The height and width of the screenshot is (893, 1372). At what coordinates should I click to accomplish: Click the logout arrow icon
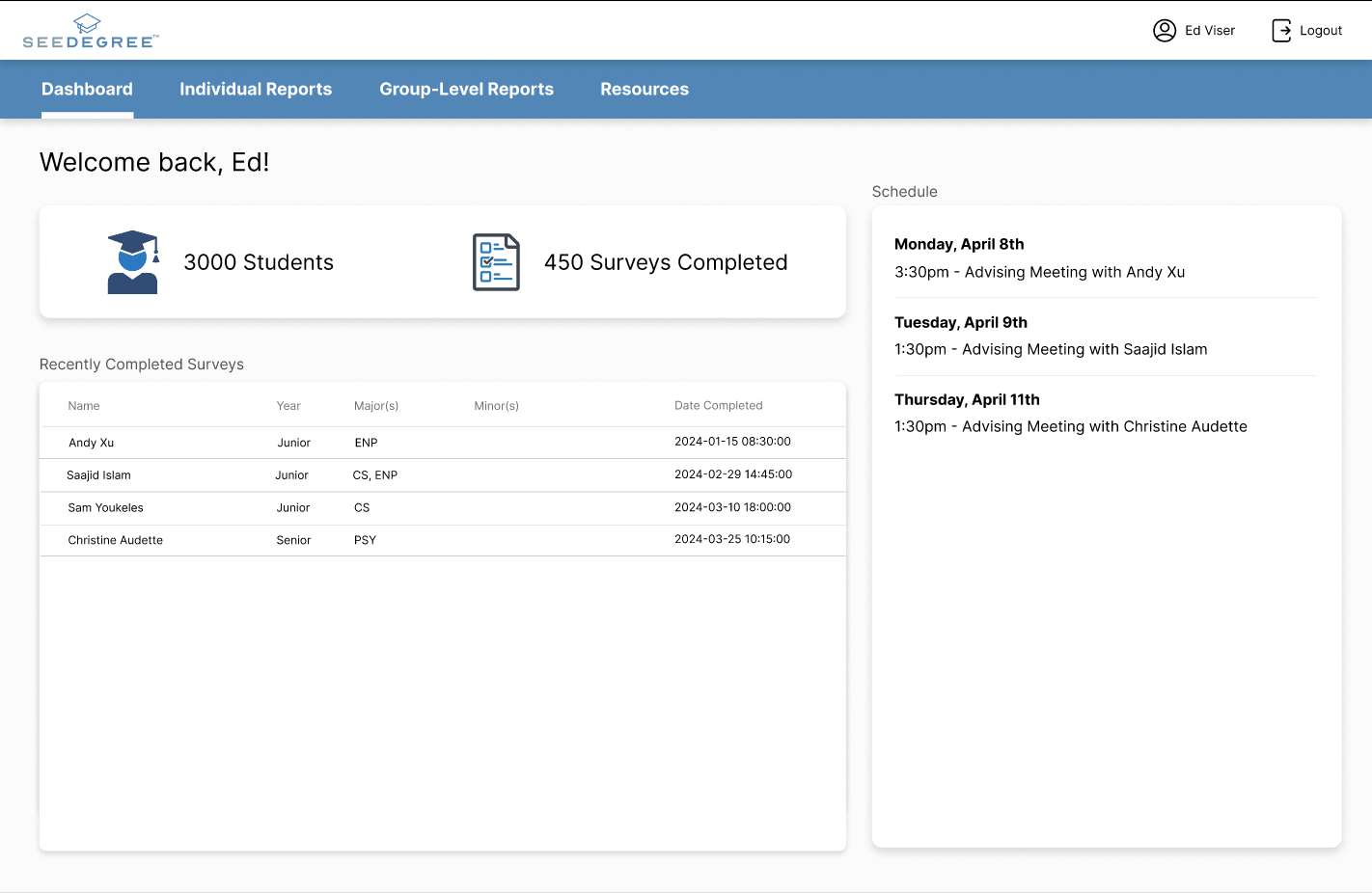(x=1281, y=31)
